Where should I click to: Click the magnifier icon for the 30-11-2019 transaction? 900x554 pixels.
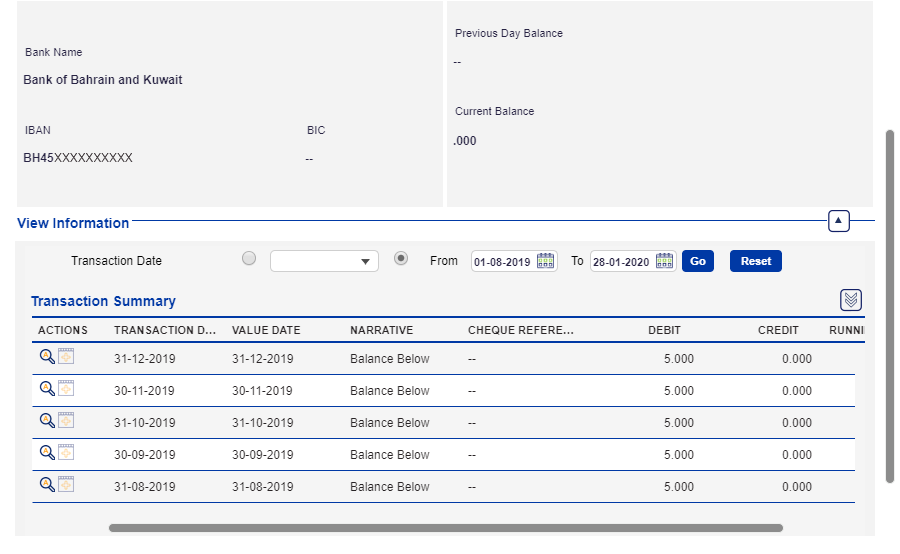46,389
